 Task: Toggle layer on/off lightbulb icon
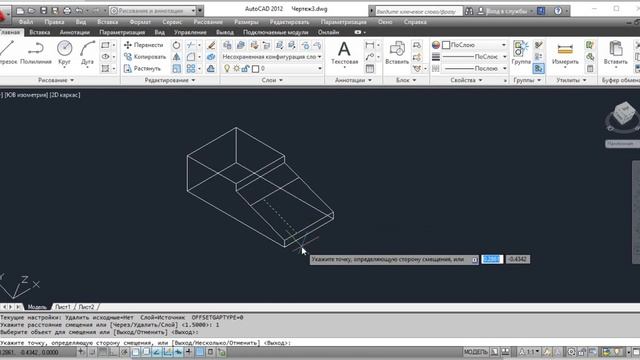coord(227,69)
